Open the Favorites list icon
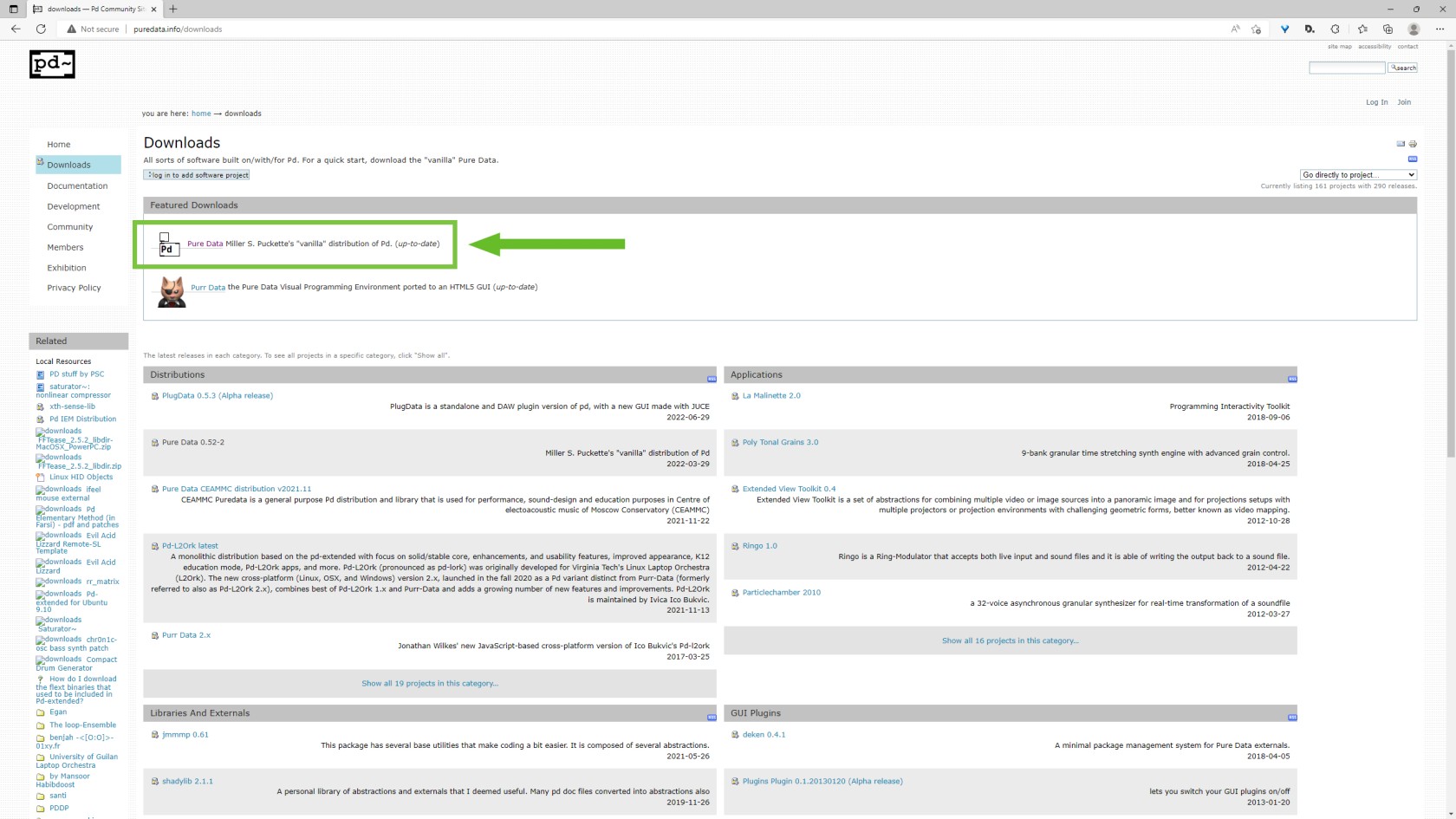This screenshot has height=819, width=1456. [x=1362, y=29]
